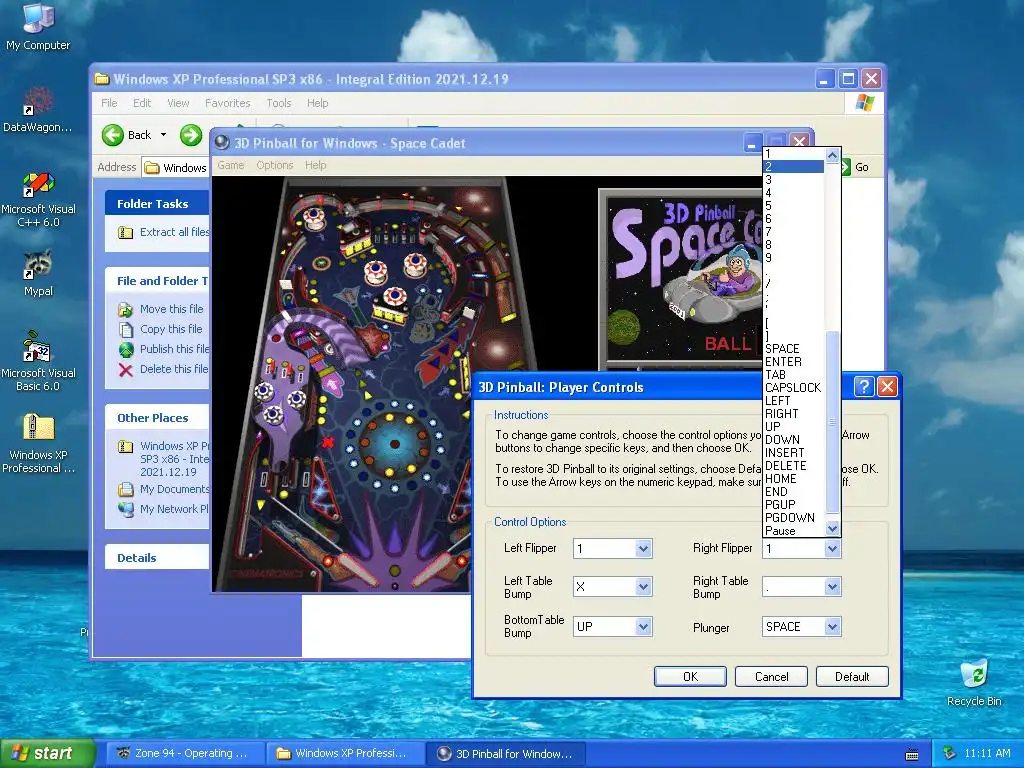Open DataWagon desktop shortcut icon
1024x768 pixels.
click(x=38, y=110)
